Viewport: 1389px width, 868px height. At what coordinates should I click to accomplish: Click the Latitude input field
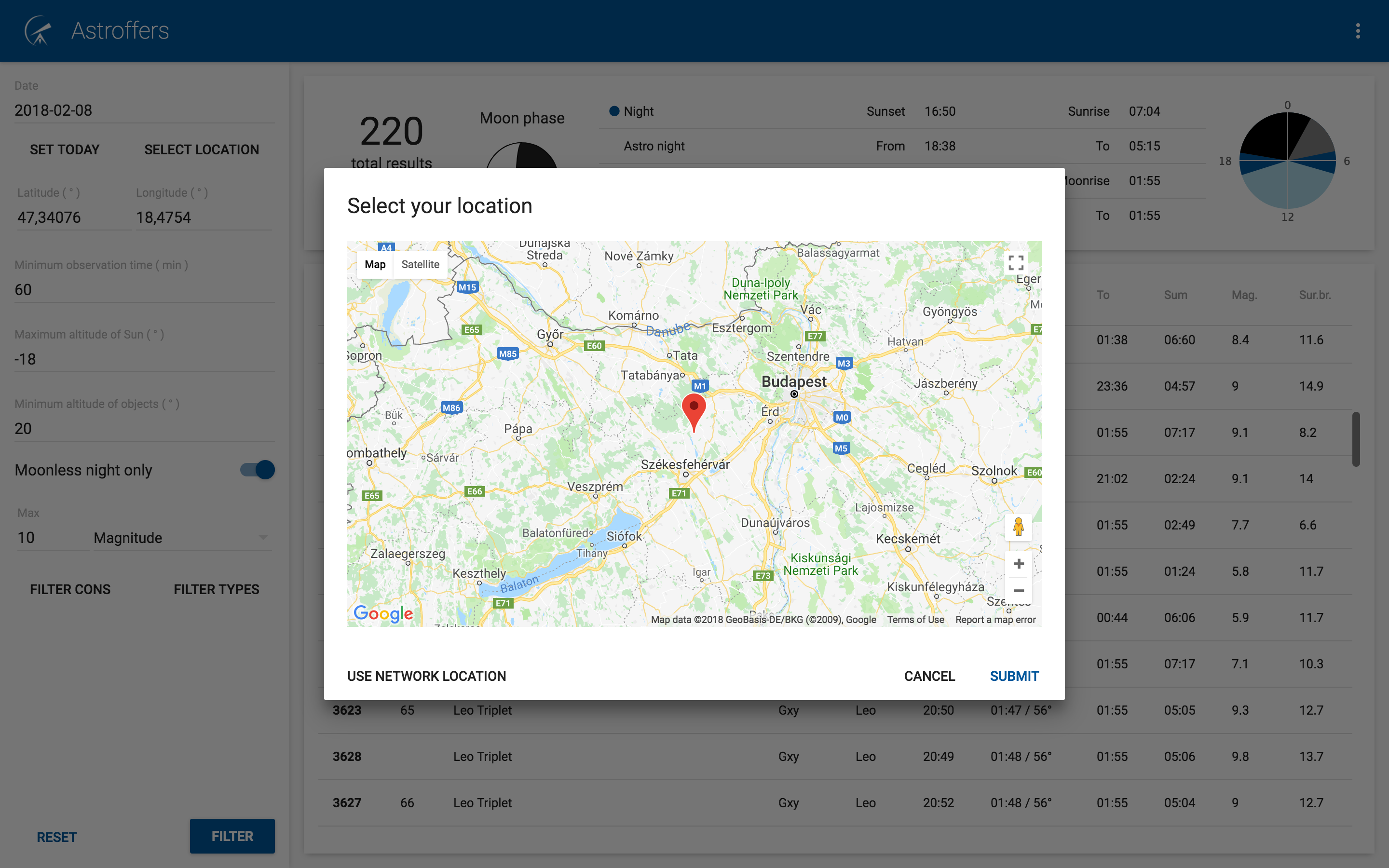click(x=73, y=217)
